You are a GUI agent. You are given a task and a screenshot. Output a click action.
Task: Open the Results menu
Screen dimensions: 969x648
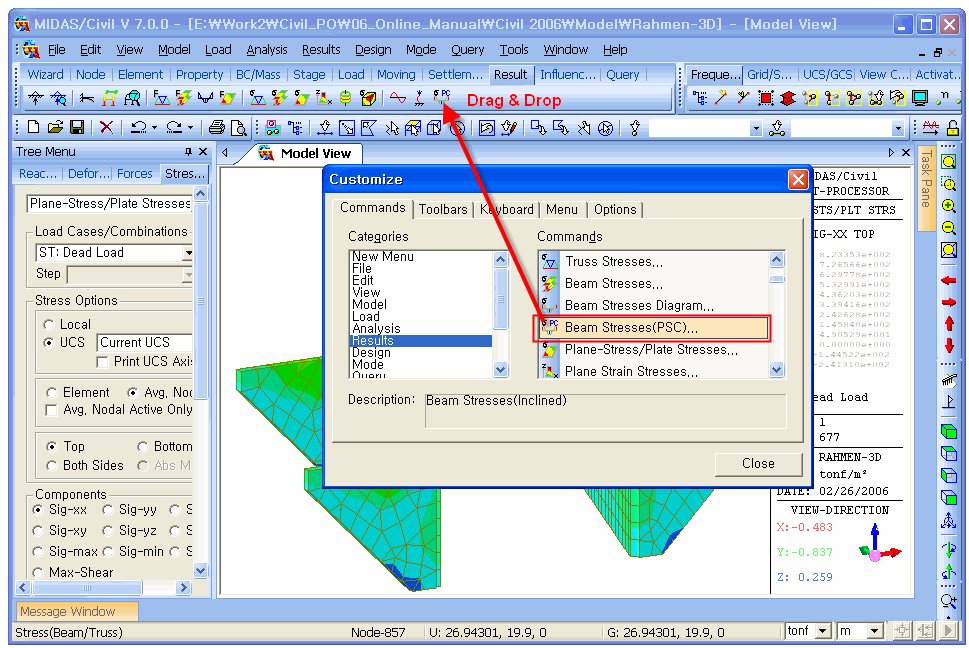pyautogui.click(x=321, y=49)
